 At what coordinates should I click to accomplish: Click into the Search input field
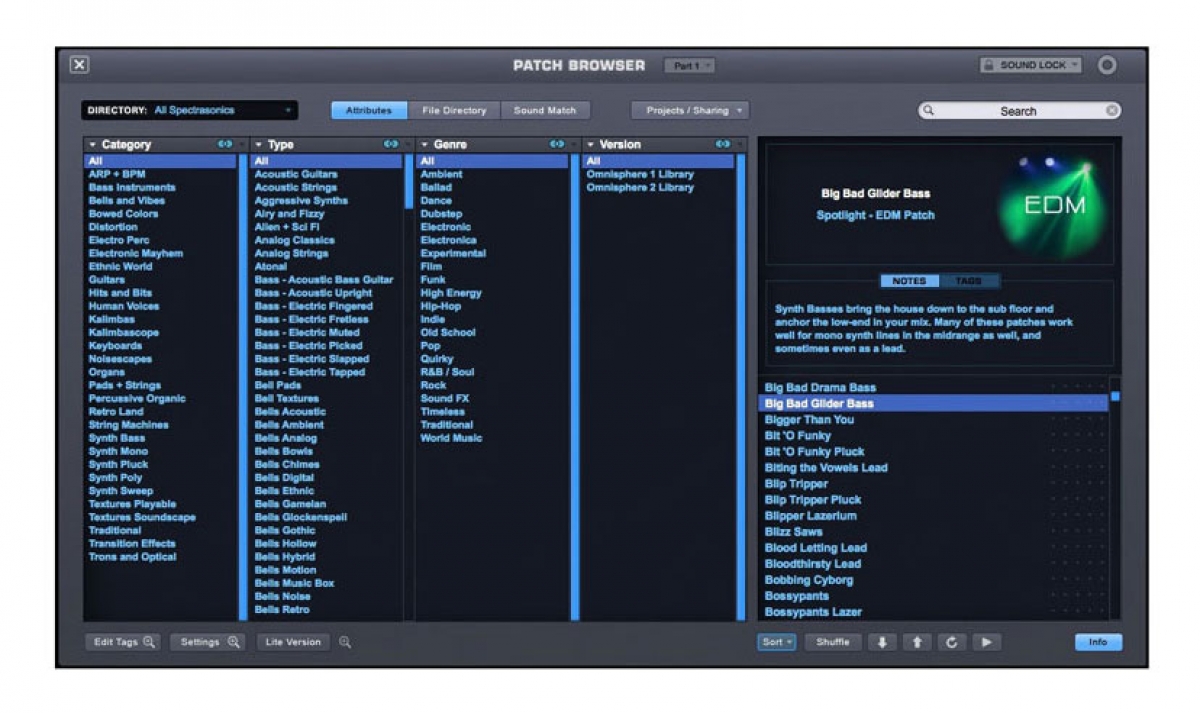[x=1019, y=111]
